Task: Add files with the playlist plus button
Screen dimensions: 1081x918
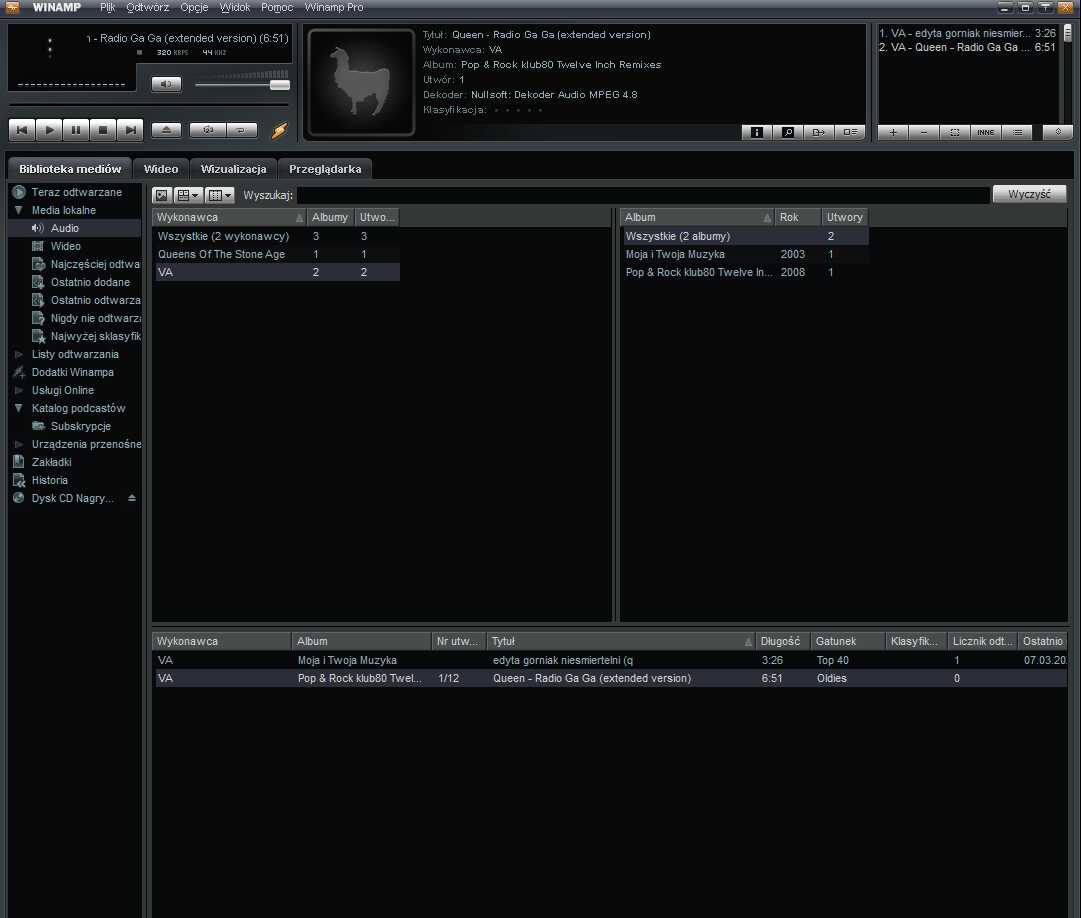Action: click(x=893, y=132)
